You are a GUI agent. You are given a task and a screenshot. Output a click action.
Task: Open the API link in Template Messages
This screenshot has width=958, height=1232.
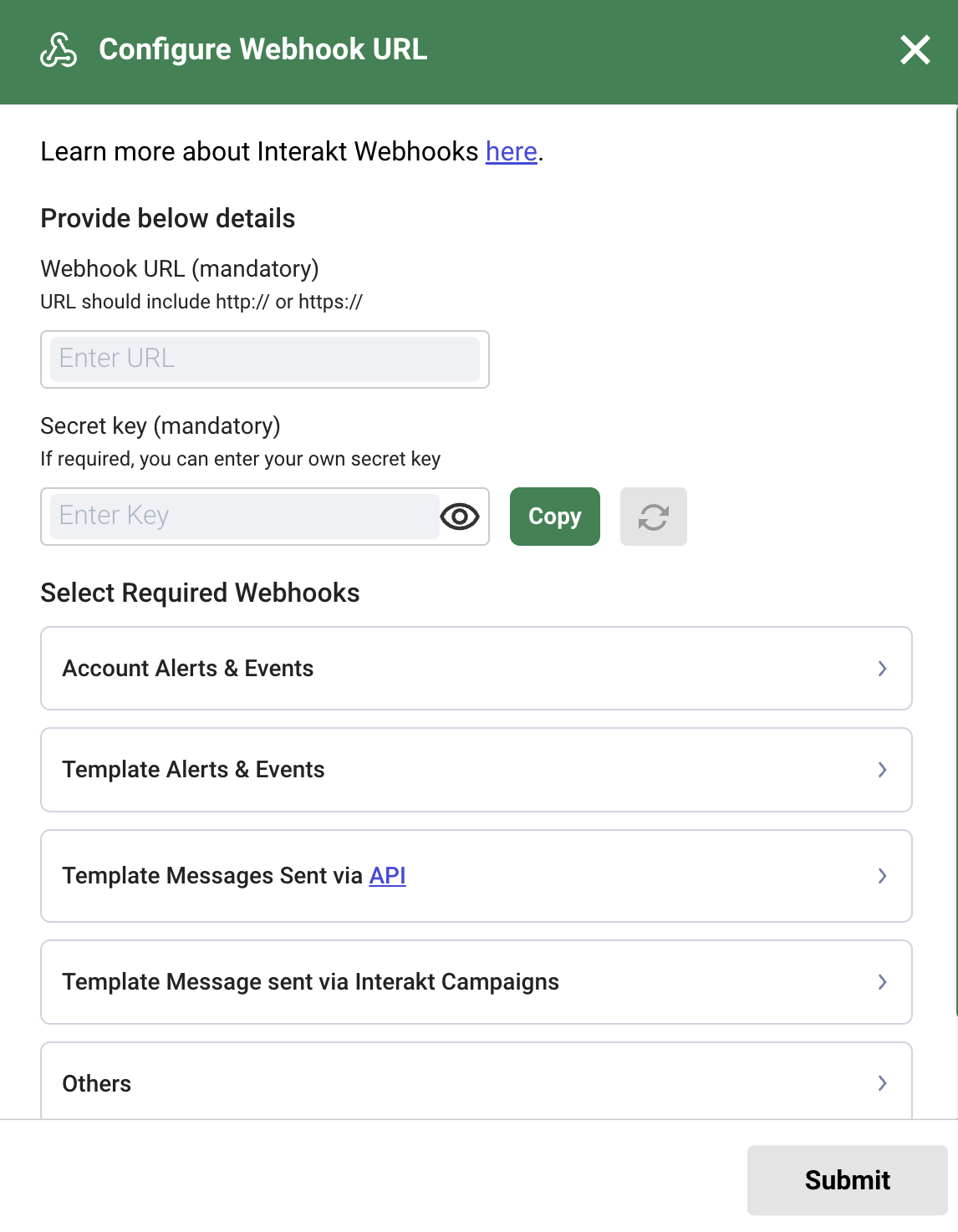tap(387, 876)
